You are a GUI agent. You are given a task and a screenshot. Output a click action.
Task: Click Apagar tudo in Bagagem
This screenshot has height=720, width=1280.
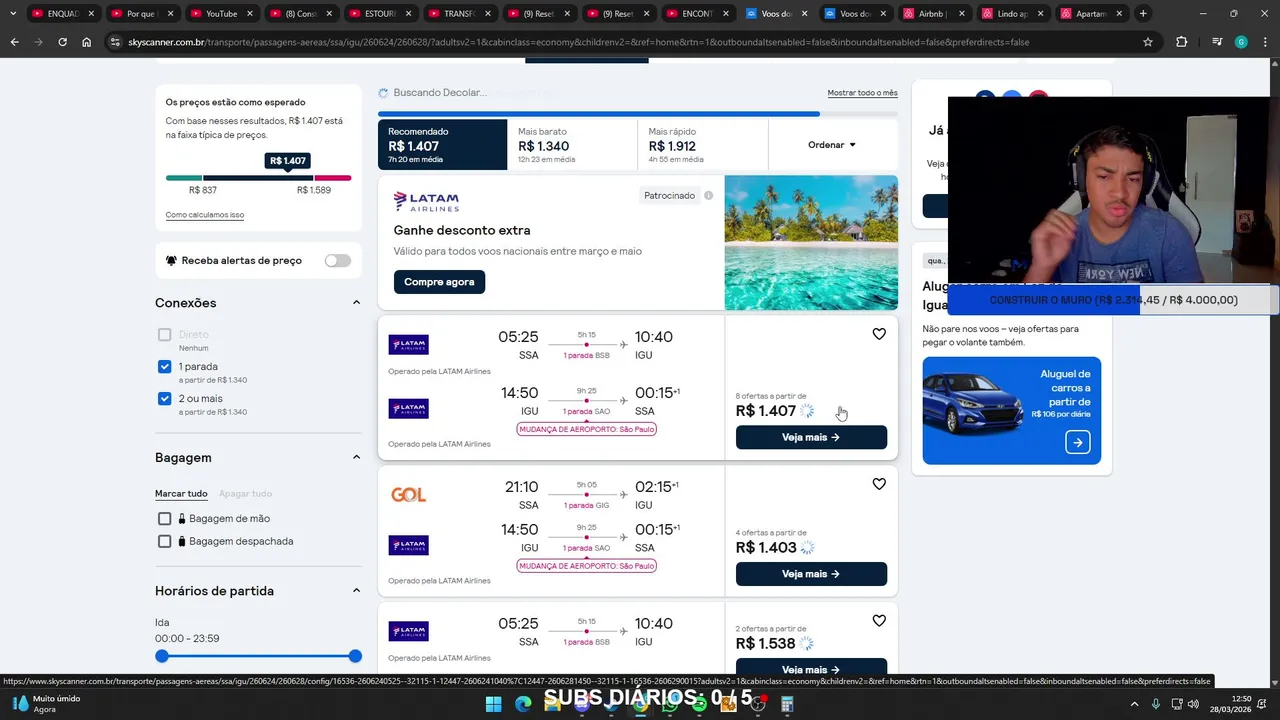point(245,494)
